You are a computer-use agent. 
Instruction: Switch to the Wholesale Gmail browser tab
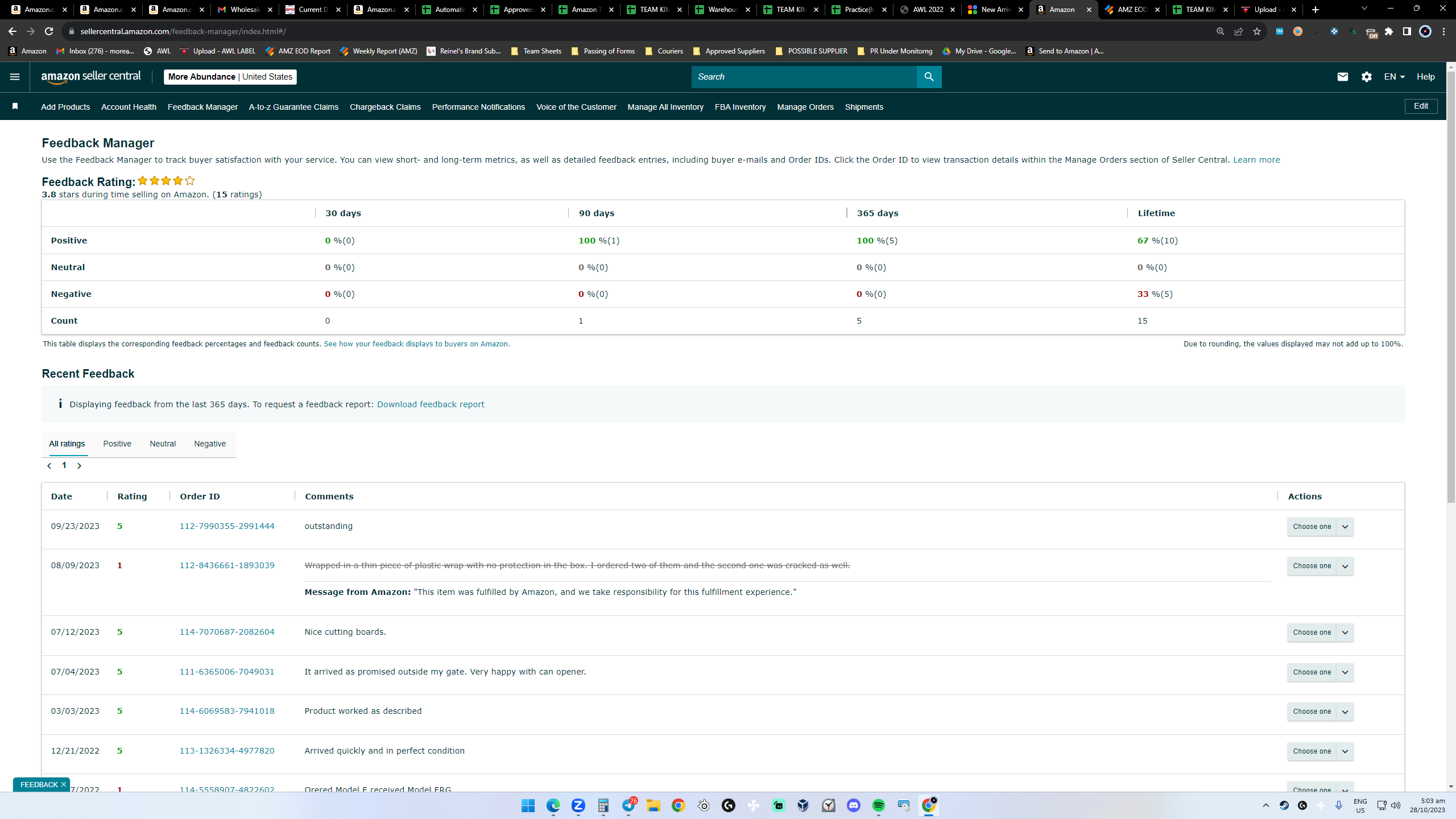pos(245,10)
